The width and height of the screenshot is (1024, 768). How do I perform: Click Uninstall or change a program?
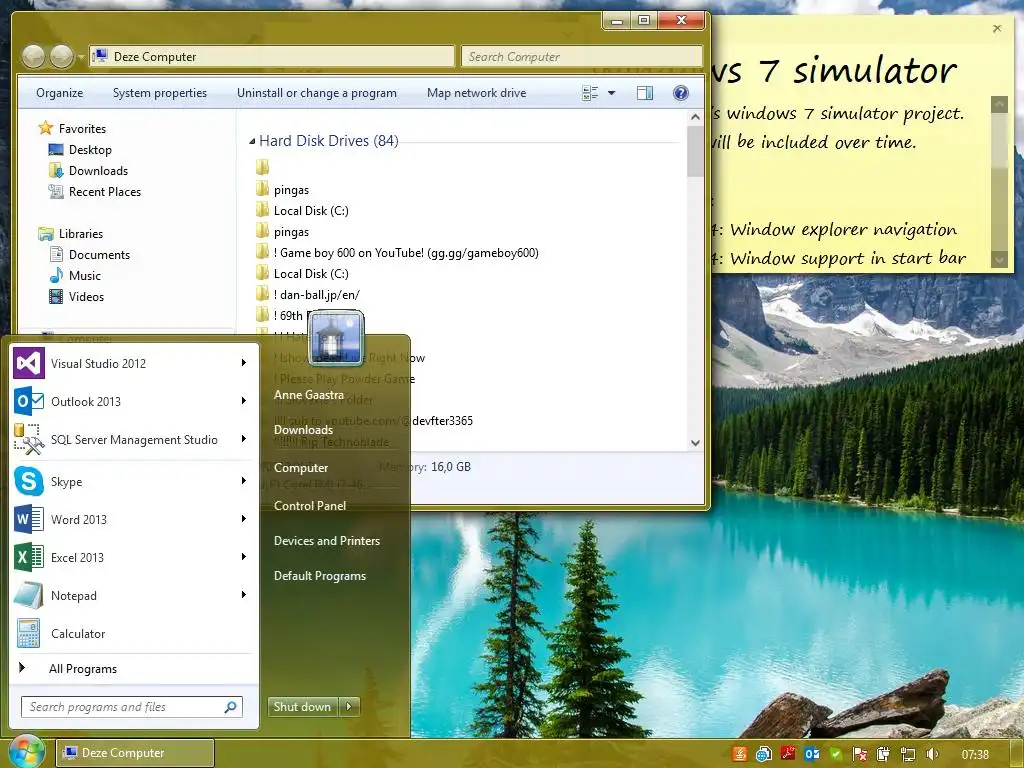point(317,93)
